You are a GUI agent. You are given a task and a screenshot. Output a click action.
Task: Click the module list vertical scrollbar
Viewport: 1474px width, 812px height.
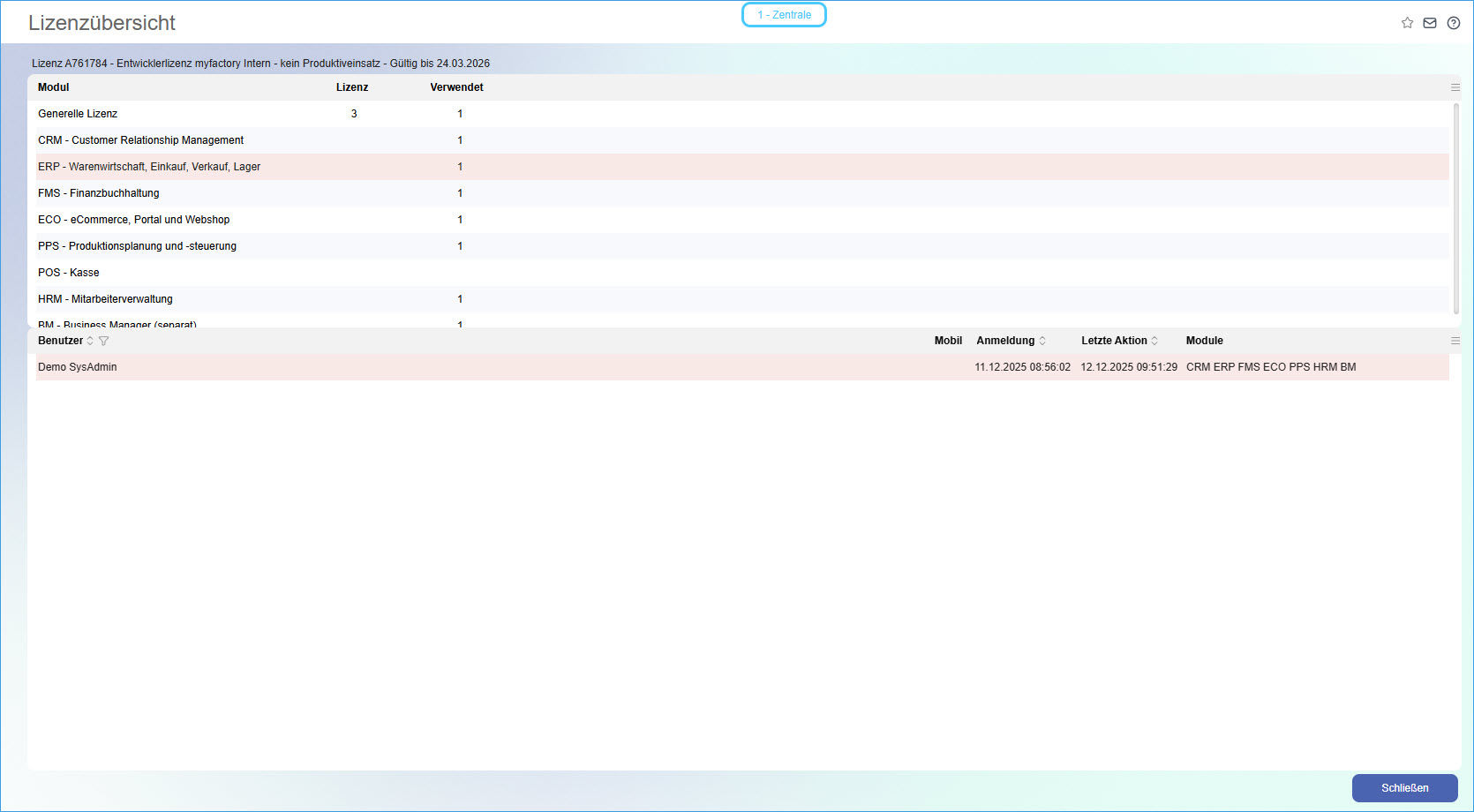coord(1455,208)
